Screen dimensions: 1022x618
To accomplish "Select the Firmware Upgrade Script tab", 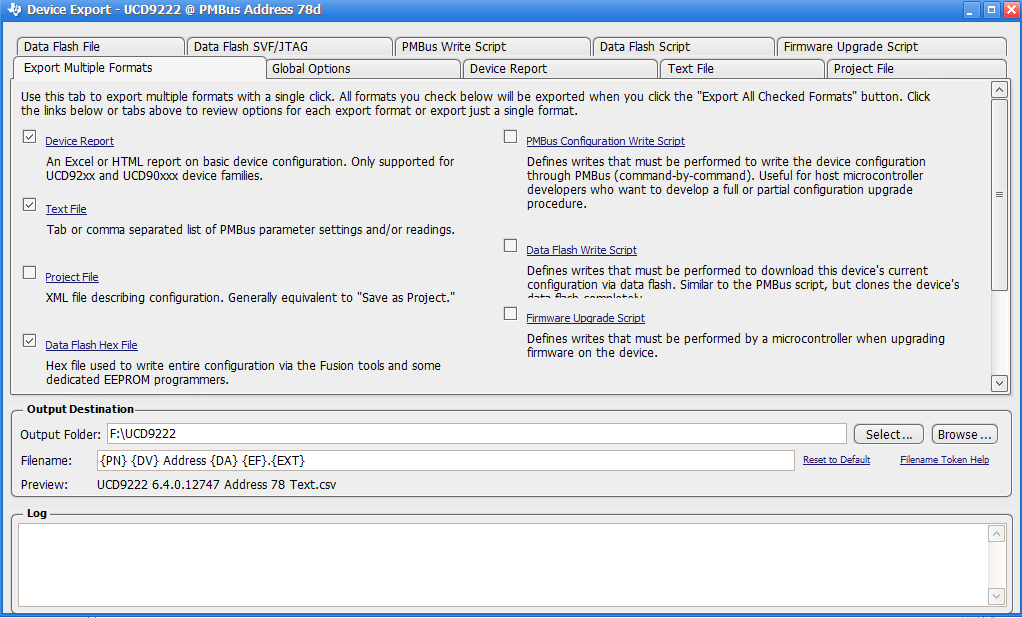I will (x=892, y=47).
